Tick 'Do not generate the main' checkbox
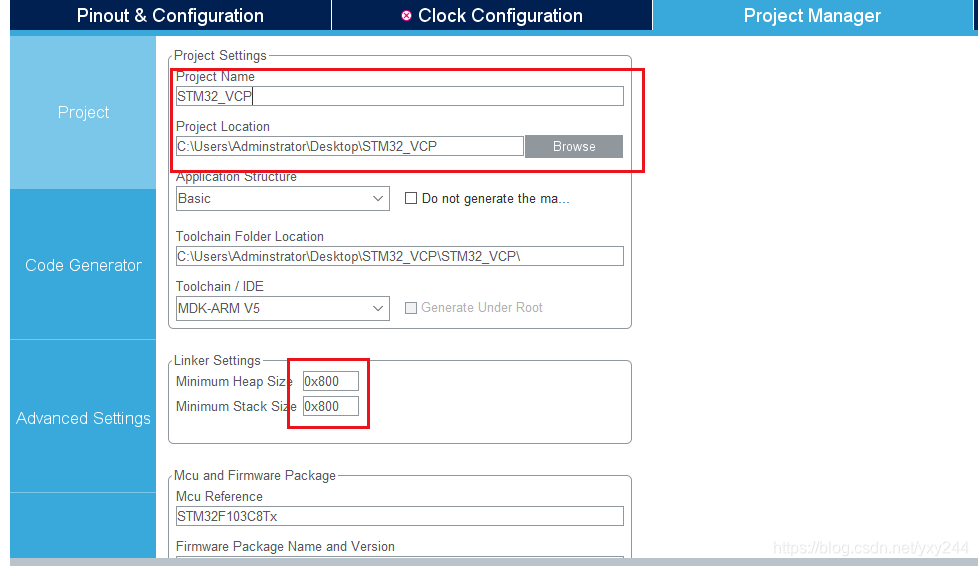 410,198
